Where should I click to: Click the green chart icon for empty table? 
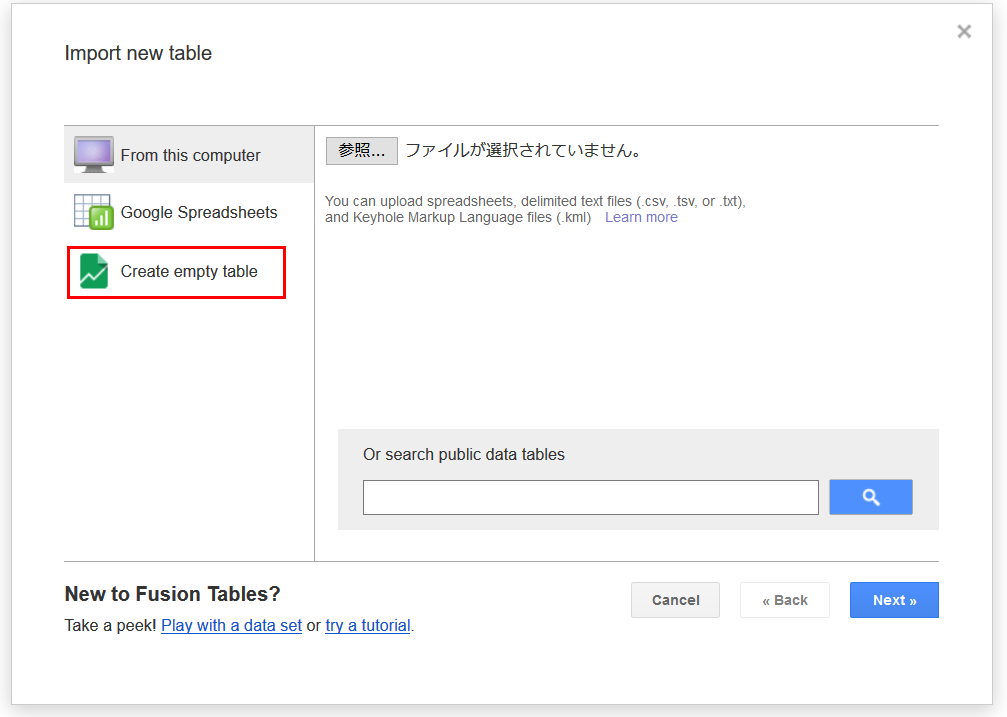coord(94,271)
